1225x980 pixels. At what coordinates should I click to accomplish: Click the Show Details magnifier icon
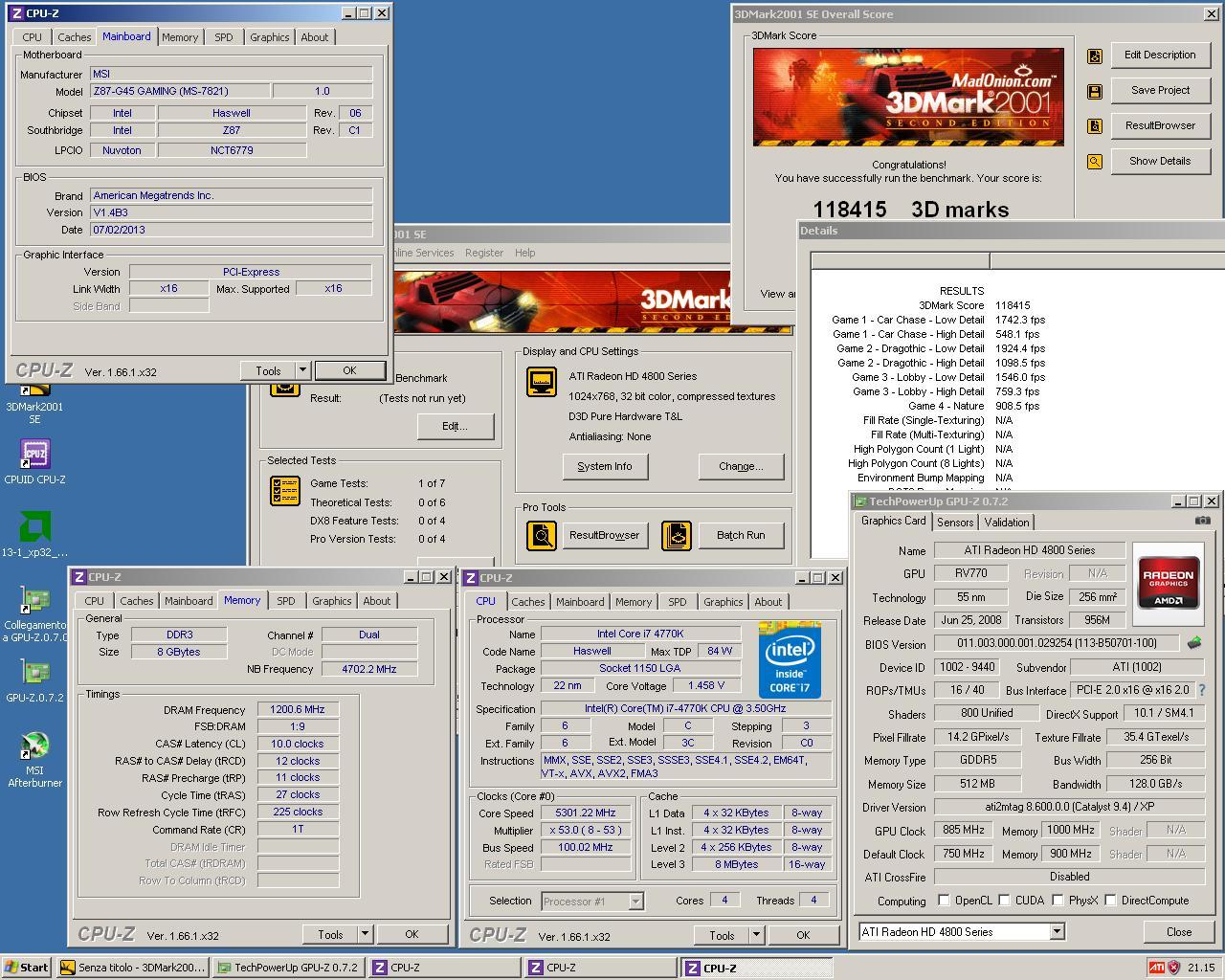tap(1095, 162)
